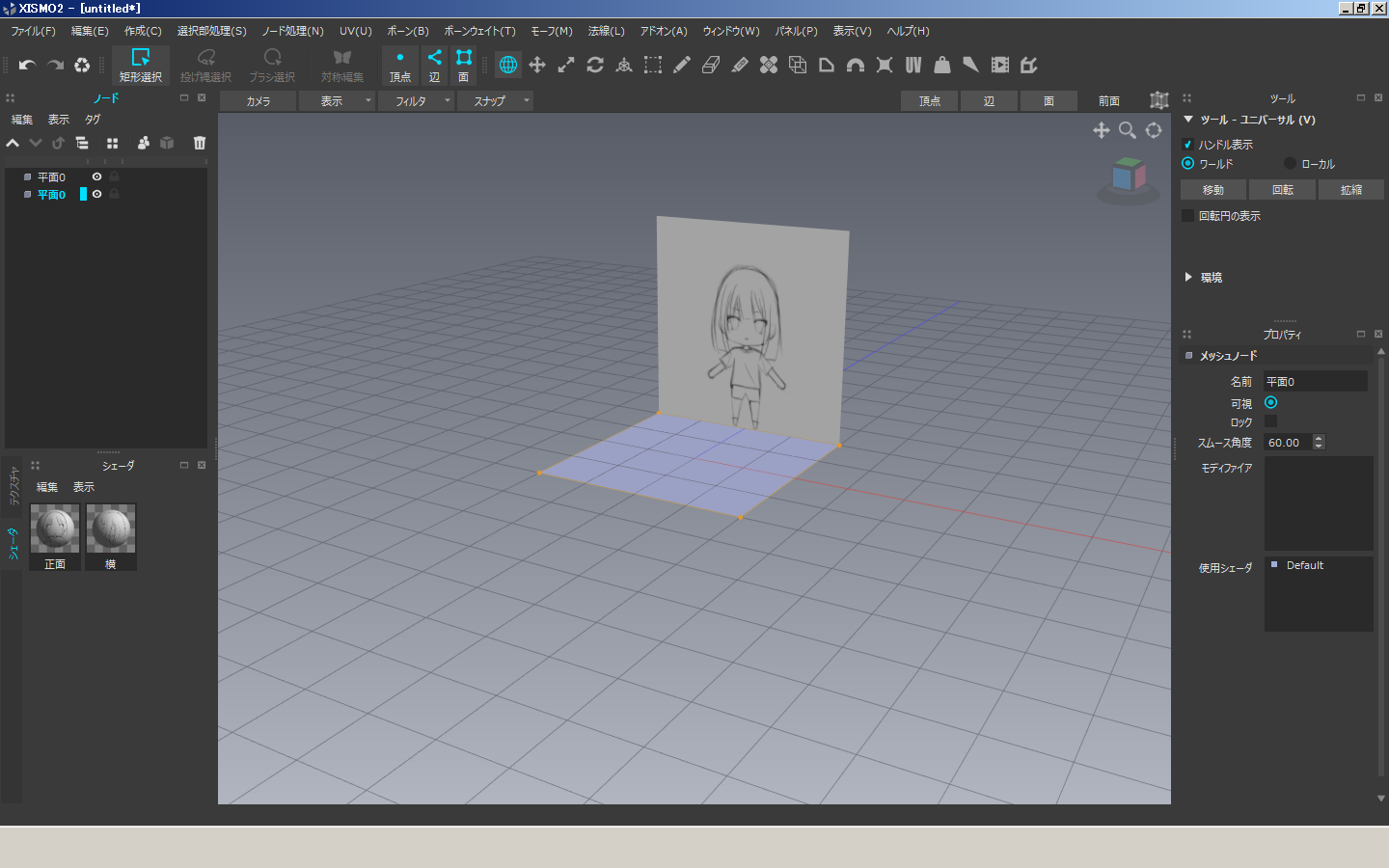Select the unselected white 平面0 node row
Image resolution: width=1389 pixels, height=868 pixels.
106,176
